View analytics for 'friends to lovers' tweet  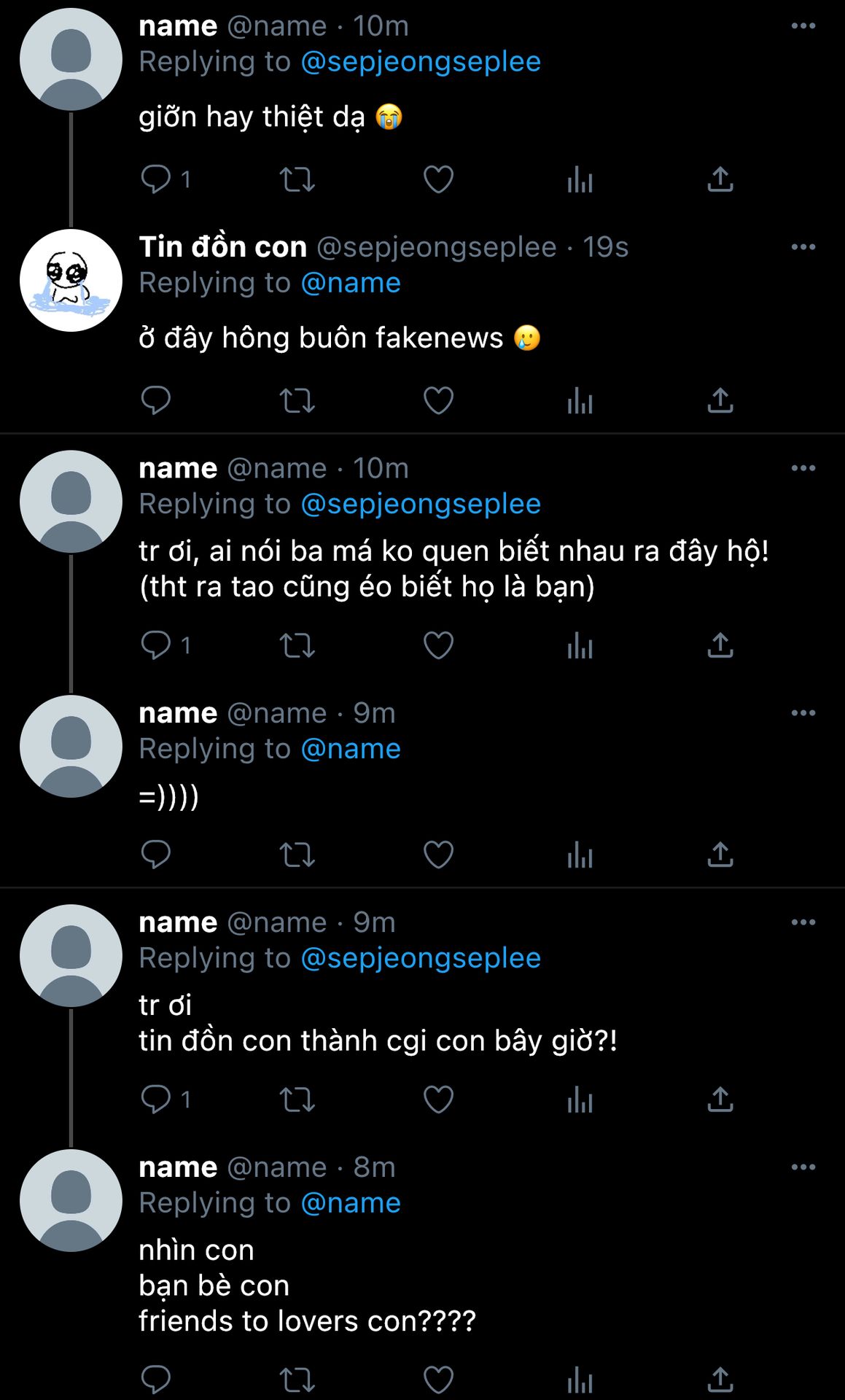(x=580, y=1380)
